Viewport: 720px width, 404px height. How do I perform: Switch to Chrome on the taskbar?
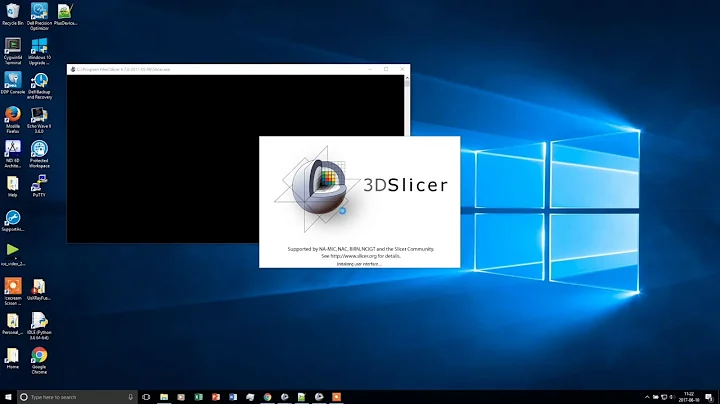(x=267, y=397)
